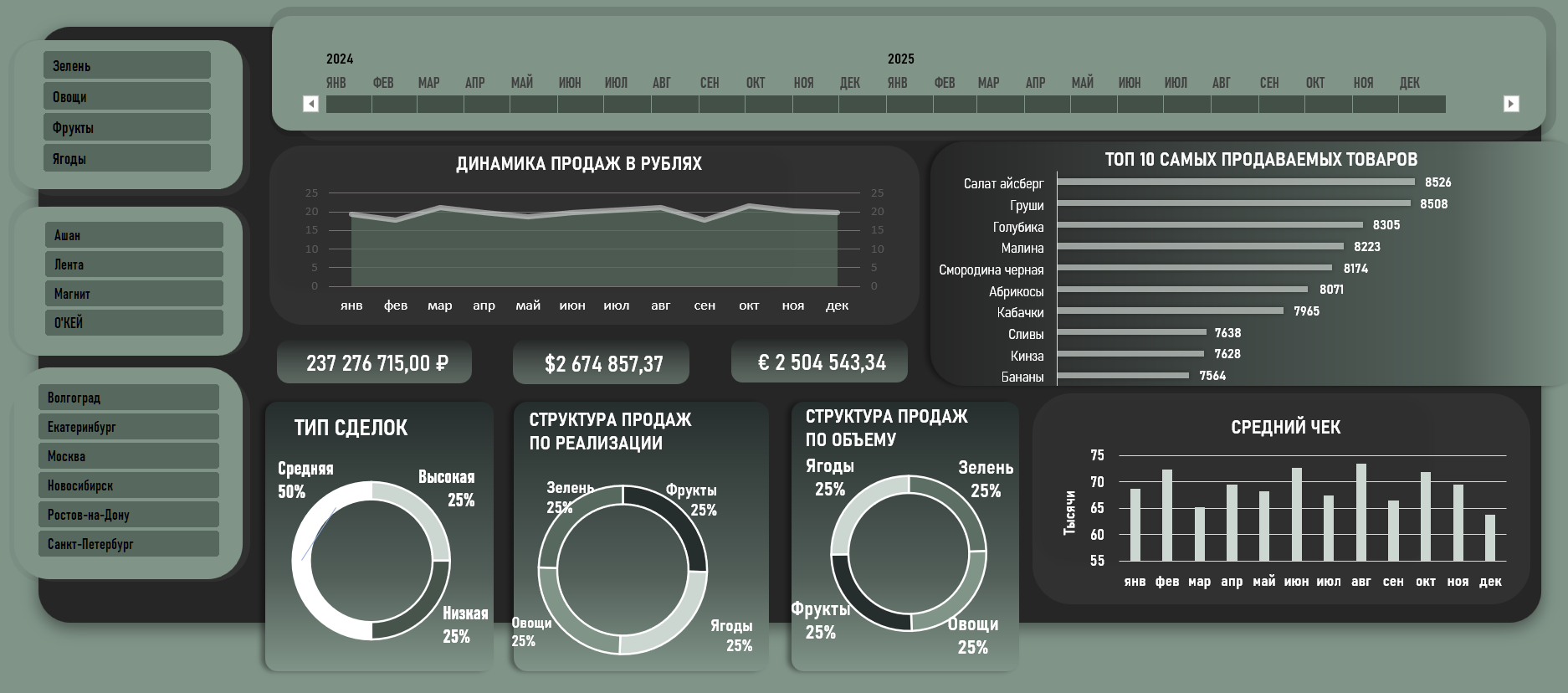Click the Салат айсберг bar in top 10

pos(1236,182)
